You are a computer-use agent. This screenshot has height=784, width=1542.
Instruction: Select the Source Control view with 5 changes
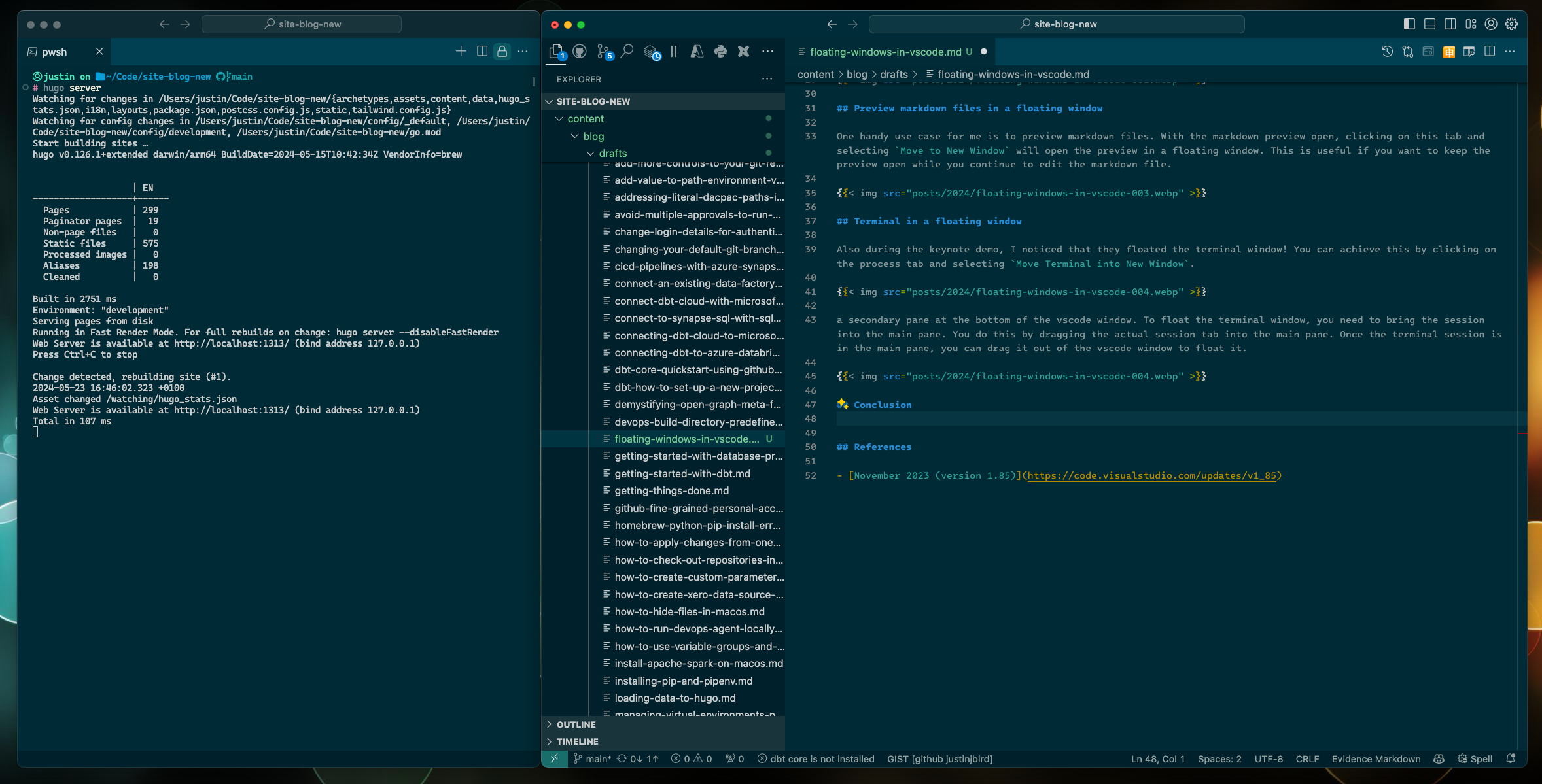[603, 51]
